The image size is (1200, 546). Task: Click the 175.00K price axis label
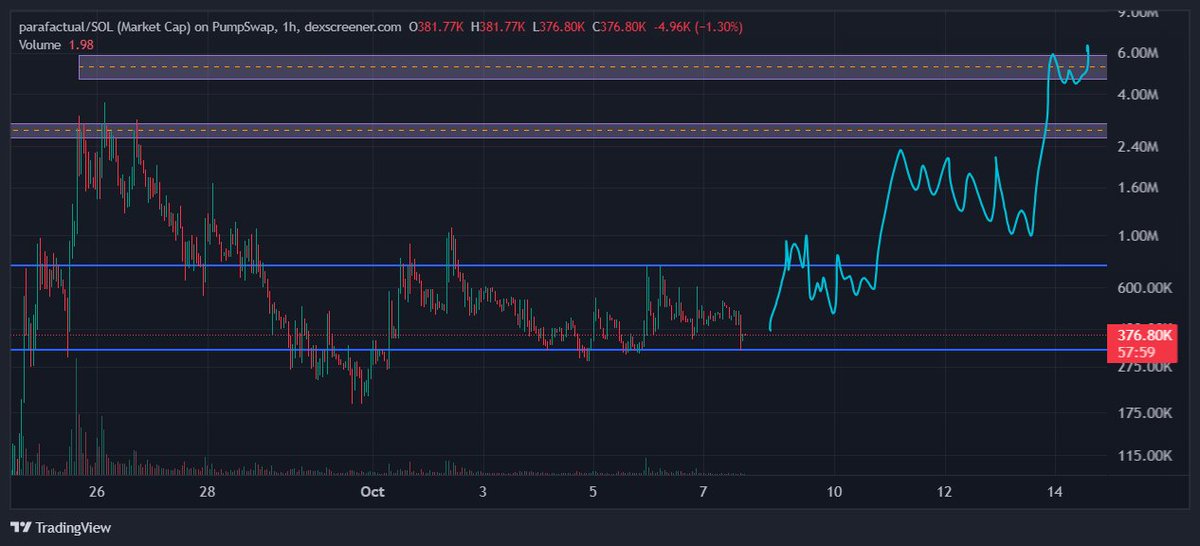[1147, 413]
